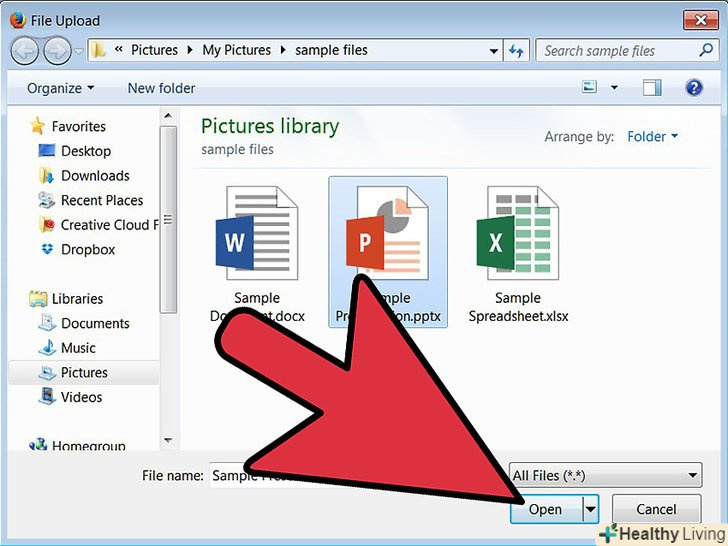The image size is (728, 546).
Task: Click the Videos icon in sidebar
Action: (47, 396)
